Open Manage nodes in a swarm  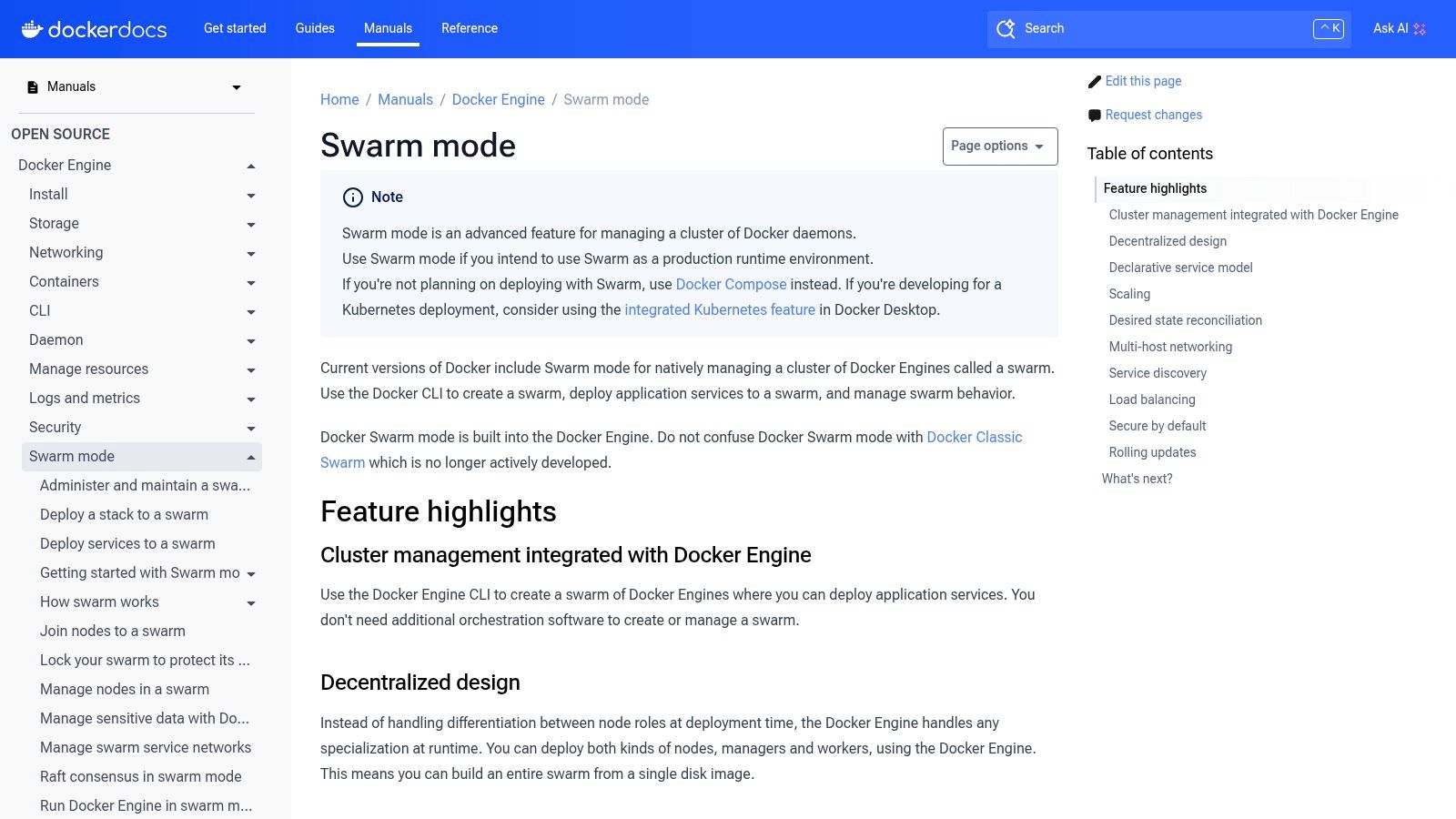[125, 690]
